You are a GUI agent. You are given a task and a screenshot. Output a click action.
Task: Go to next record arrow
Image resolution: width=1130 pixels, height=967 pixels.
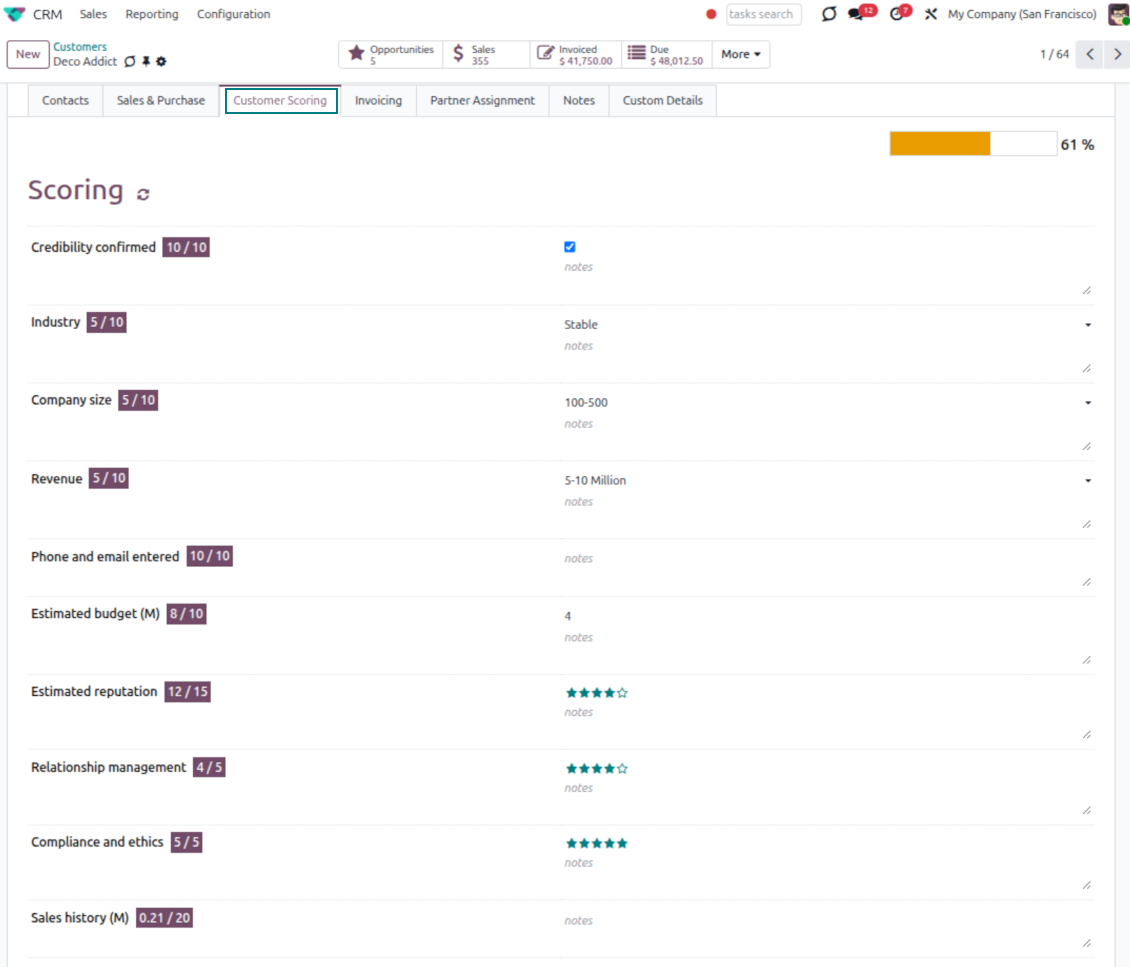[1117, 54]
